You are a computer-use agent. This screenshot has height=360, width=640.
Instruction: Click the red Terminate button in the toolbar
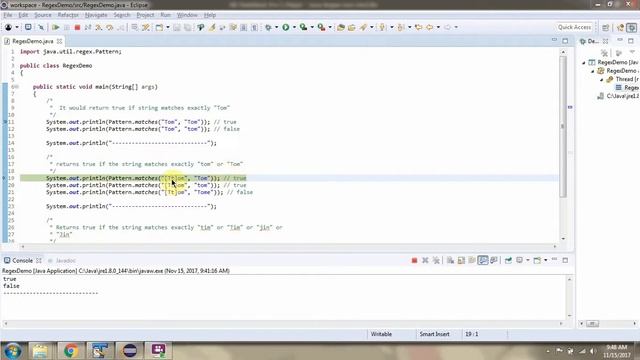coord(77,27)
